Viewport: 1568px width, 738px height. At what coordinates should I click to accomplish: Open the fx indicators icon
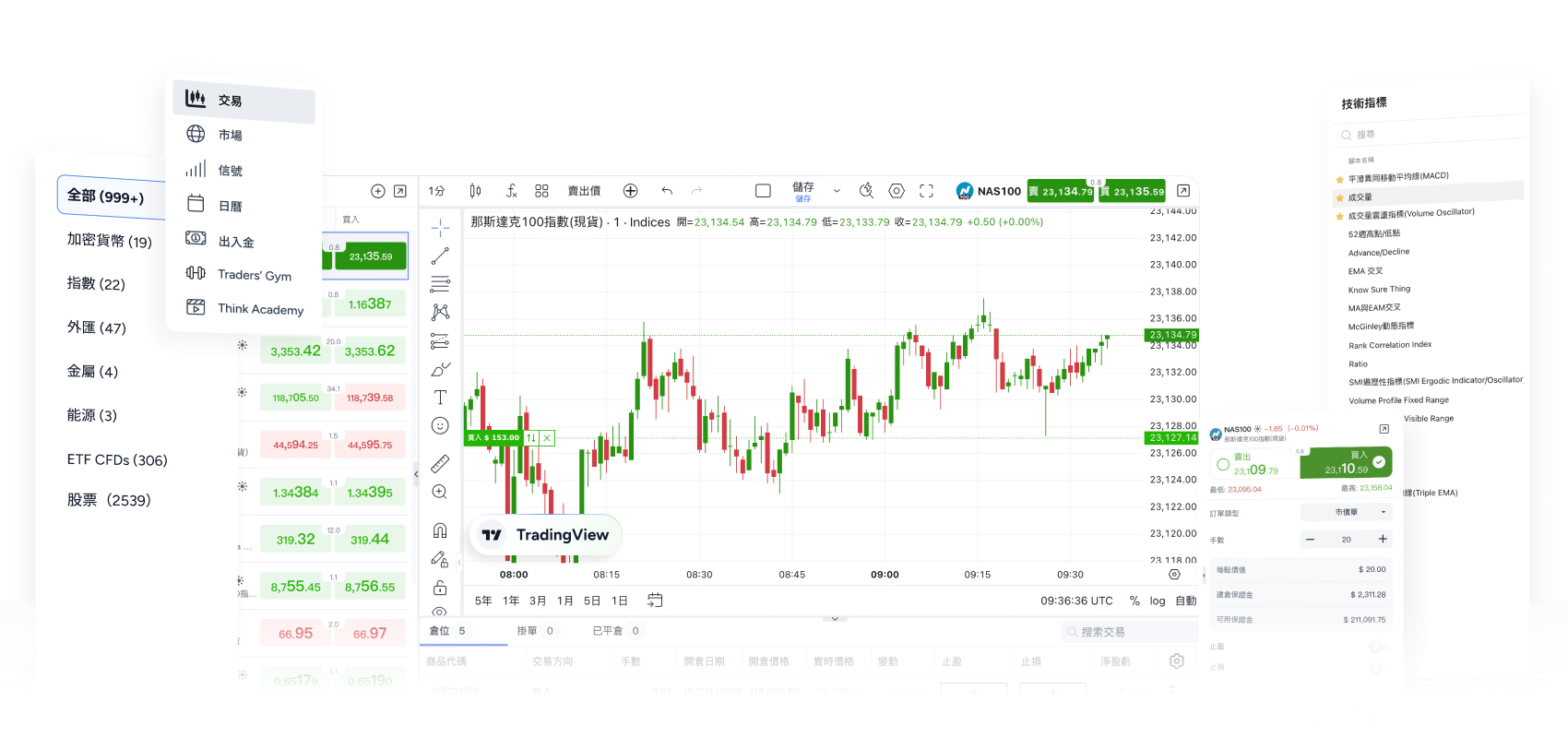point(511,191)
